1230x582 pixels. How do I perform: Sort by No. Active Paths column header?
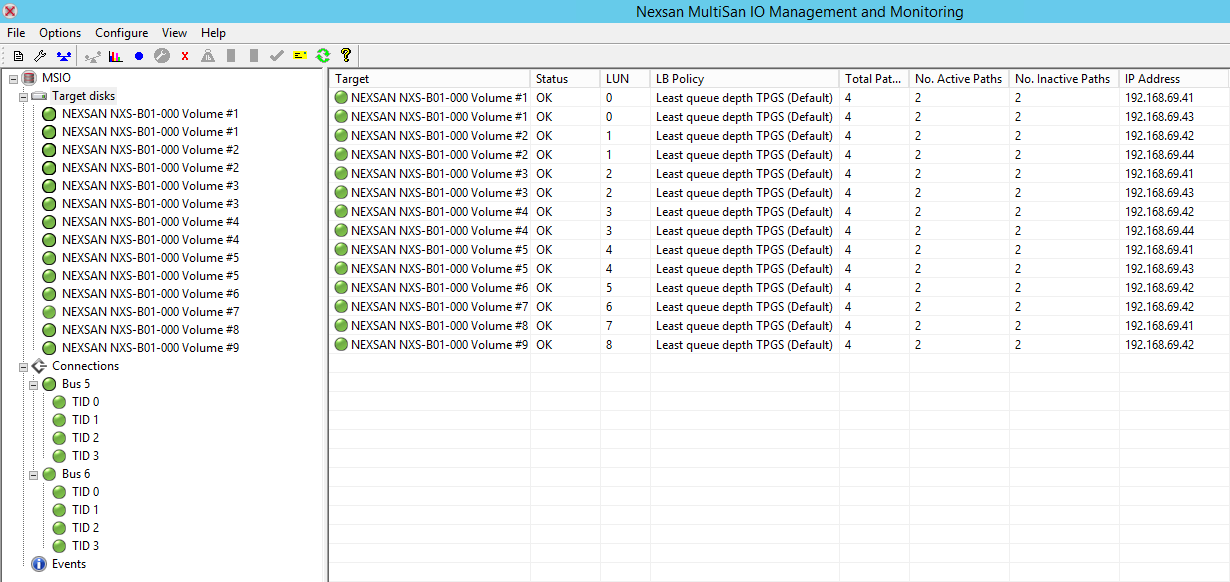click(959, 79)
